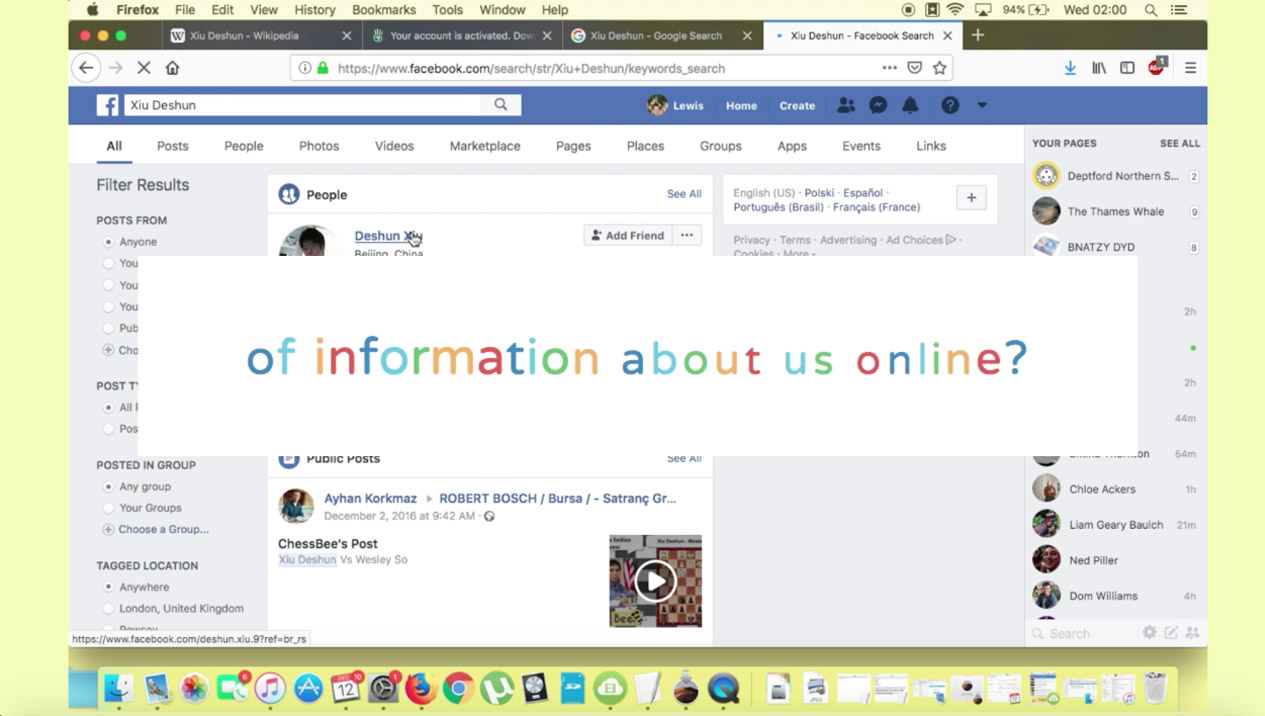Open the Notifications bell icon
Image resolution: width=1265 pixels, height=716 pixels.
(910, 105)
